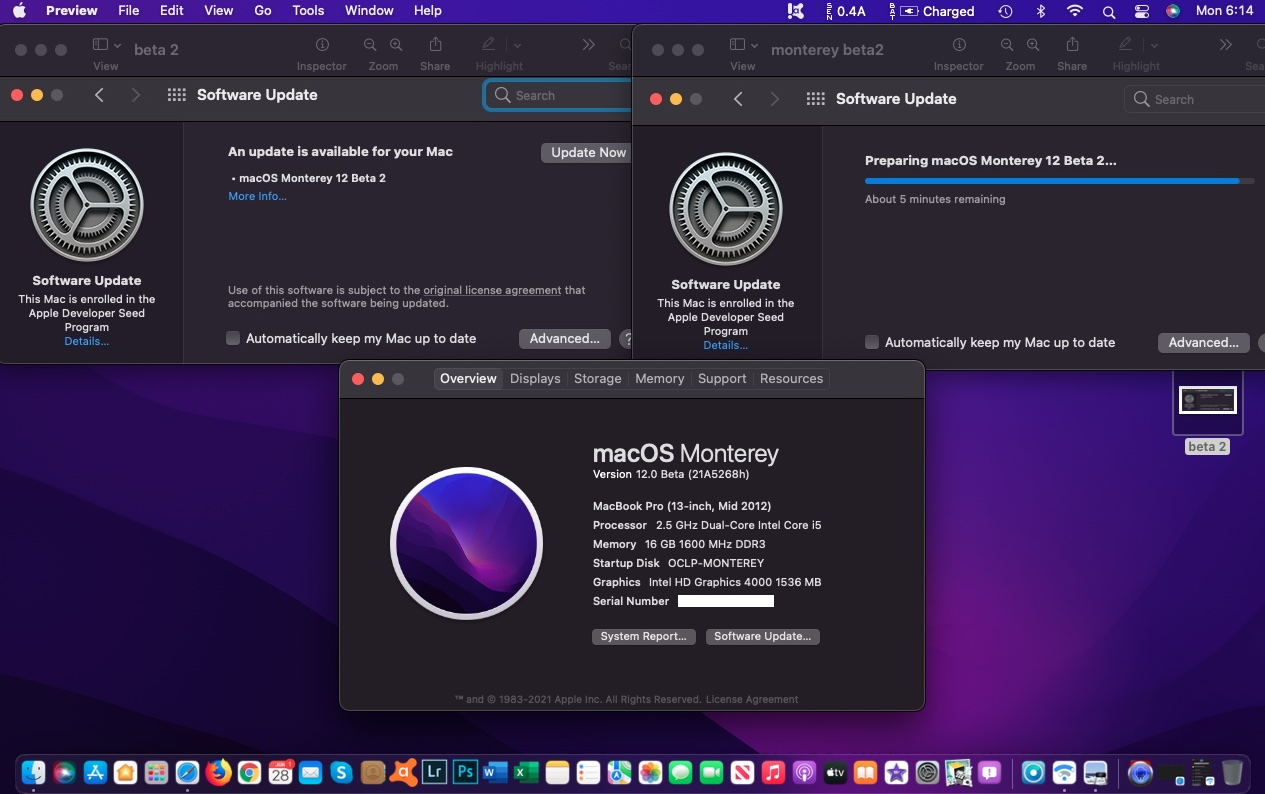Open Time Machine menu bar icon
This screenshot has width=1265, height=794.
point(1005,11)
